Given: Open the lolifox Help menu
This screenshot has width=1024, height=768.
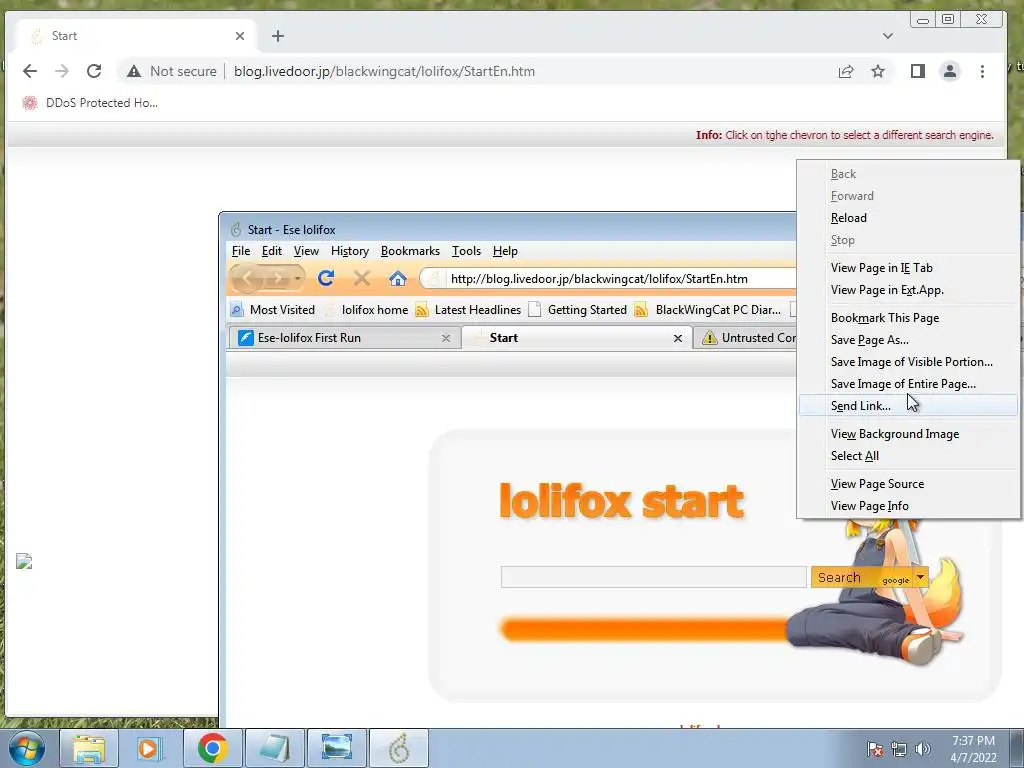Looking at the screenshot, I should tap(505, 251).
